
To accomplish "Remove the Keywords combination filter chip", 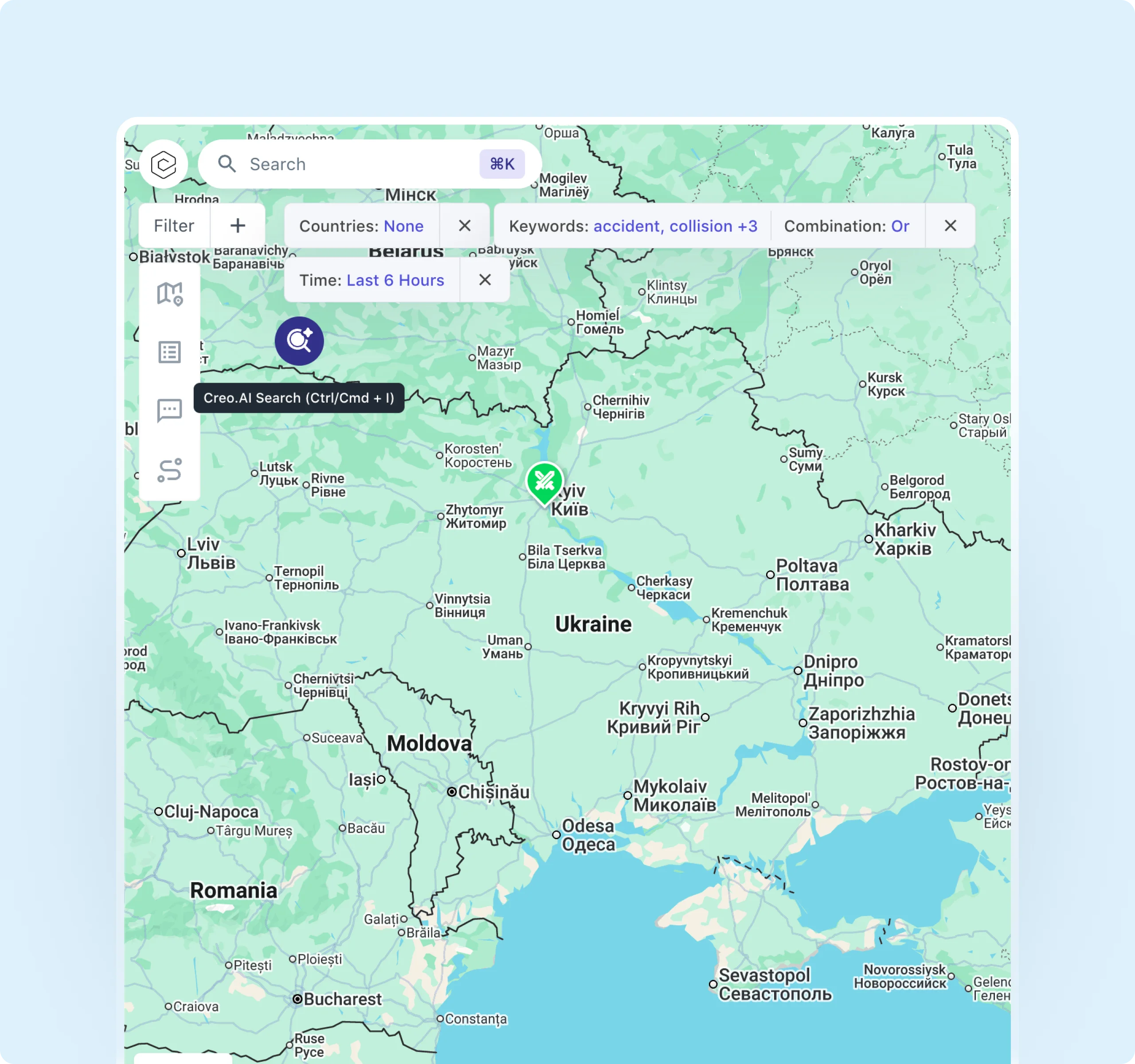I will pyautogui.click(x=950, y=226).
